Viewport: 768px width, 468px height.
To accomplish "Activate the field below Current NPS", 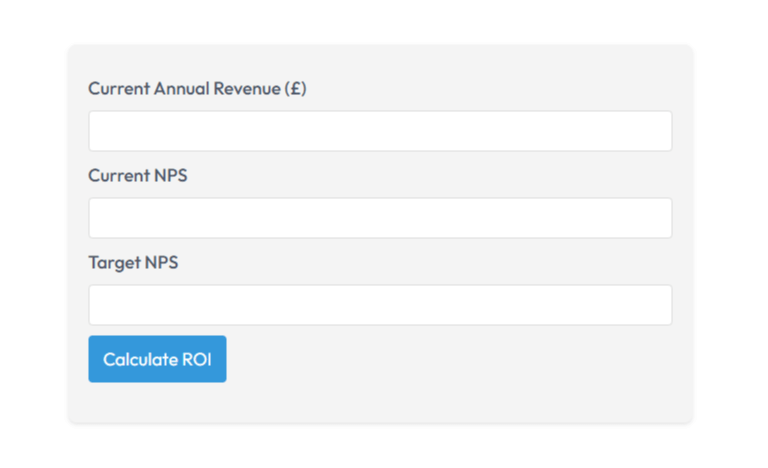I will click(380, 218).
